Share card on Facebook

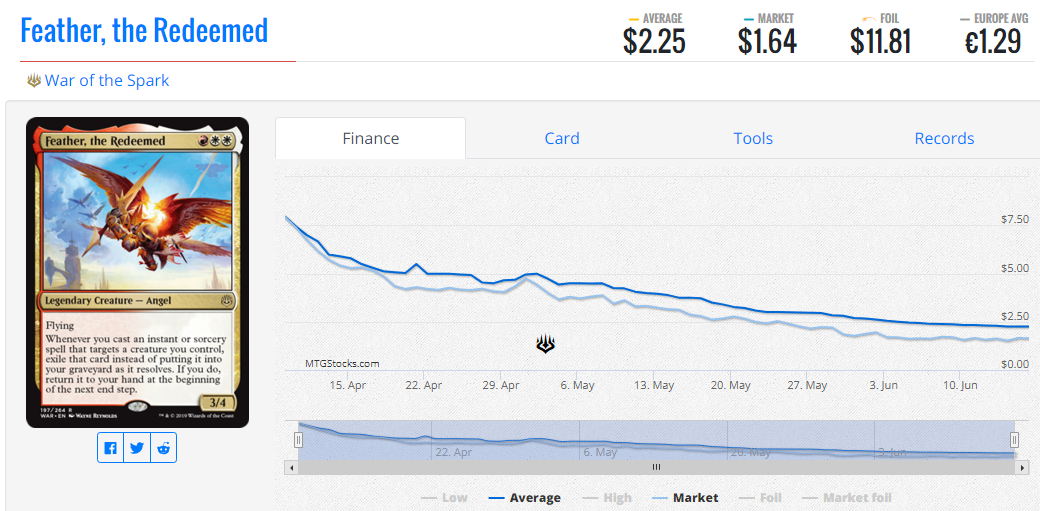111,448
